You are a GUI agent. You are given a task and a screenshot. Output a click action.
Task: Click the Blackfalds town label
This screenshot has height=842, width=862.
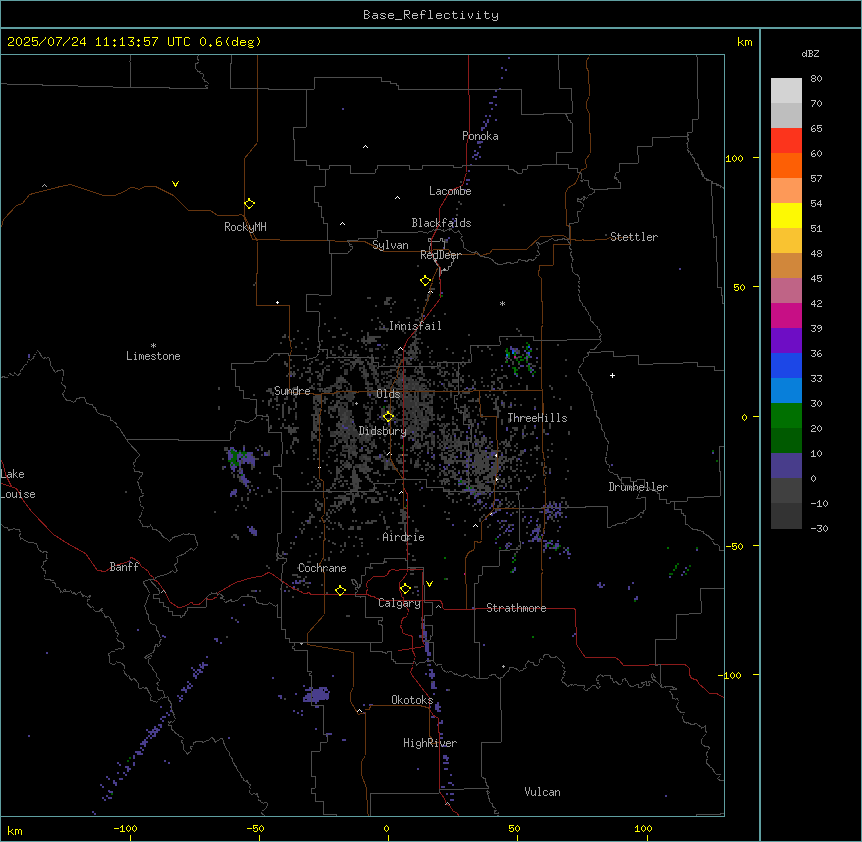441,223
